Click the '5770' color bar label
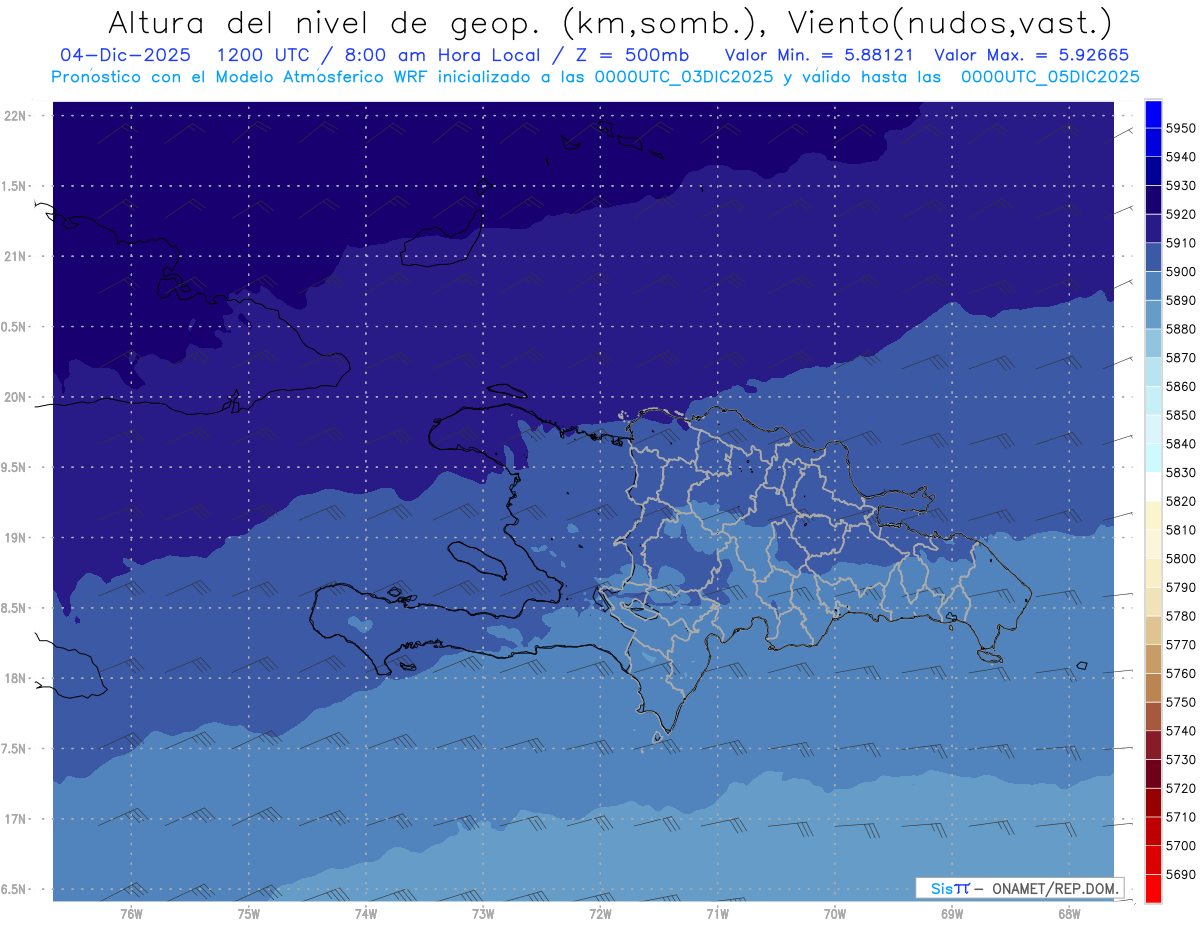 (x=1181, y=644)
